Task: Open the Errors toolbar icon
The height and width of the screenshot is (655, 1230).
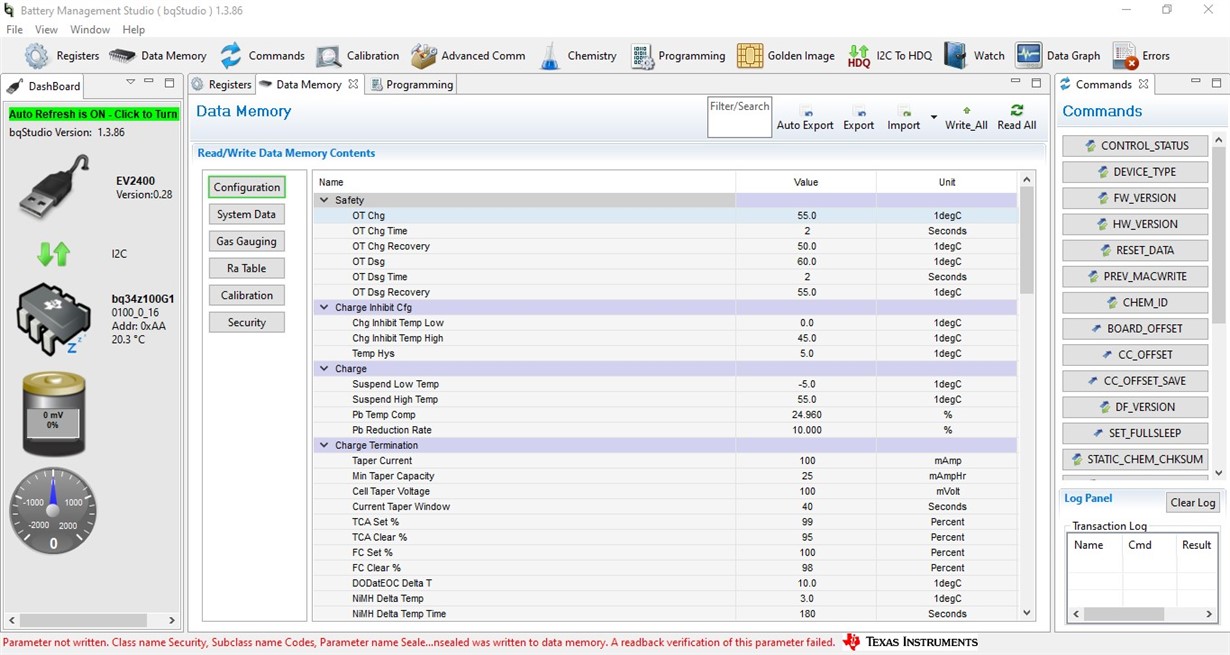Action: [x=1125, y=56]
